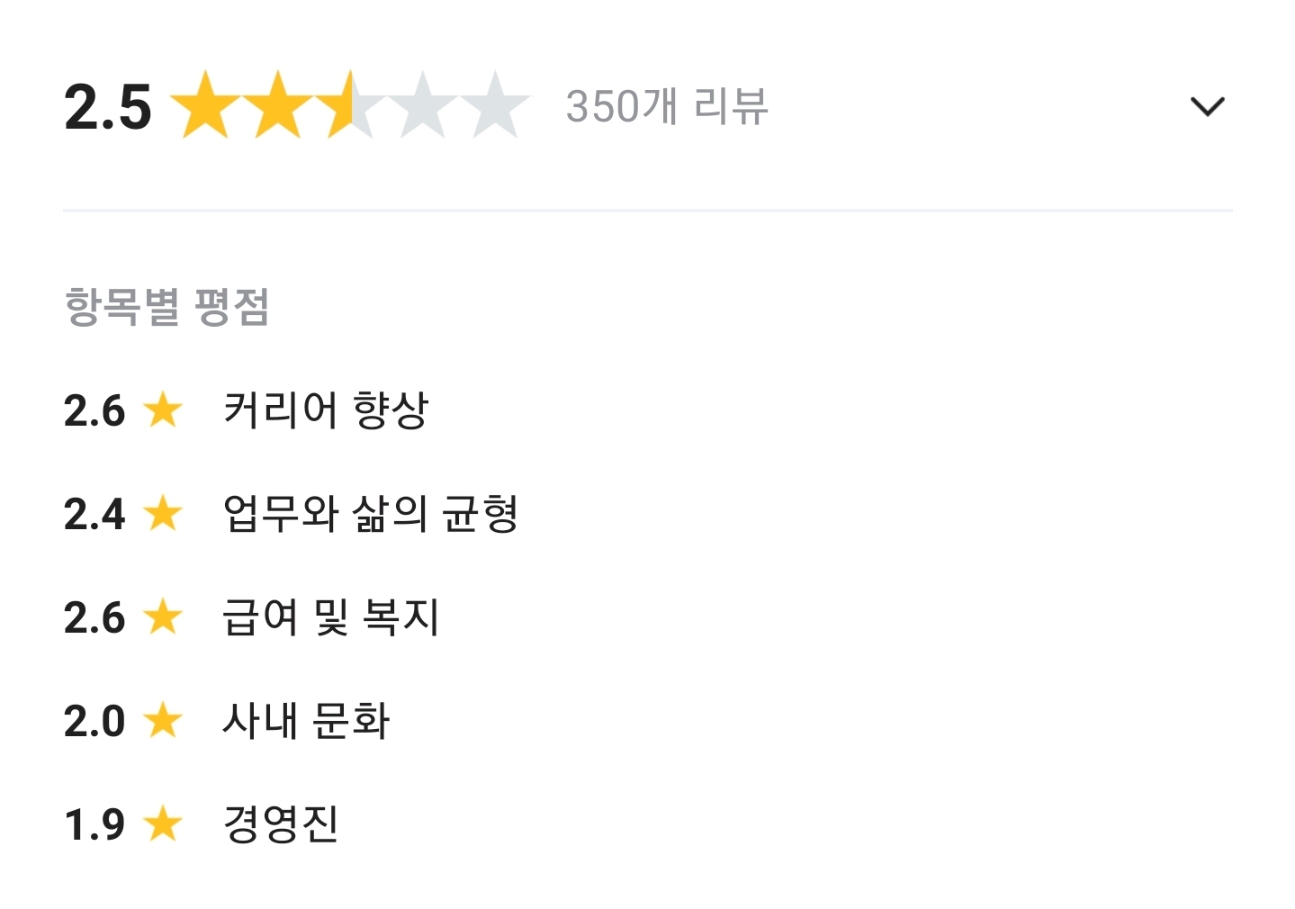Click the fifth gray rating star

point(497,104)
